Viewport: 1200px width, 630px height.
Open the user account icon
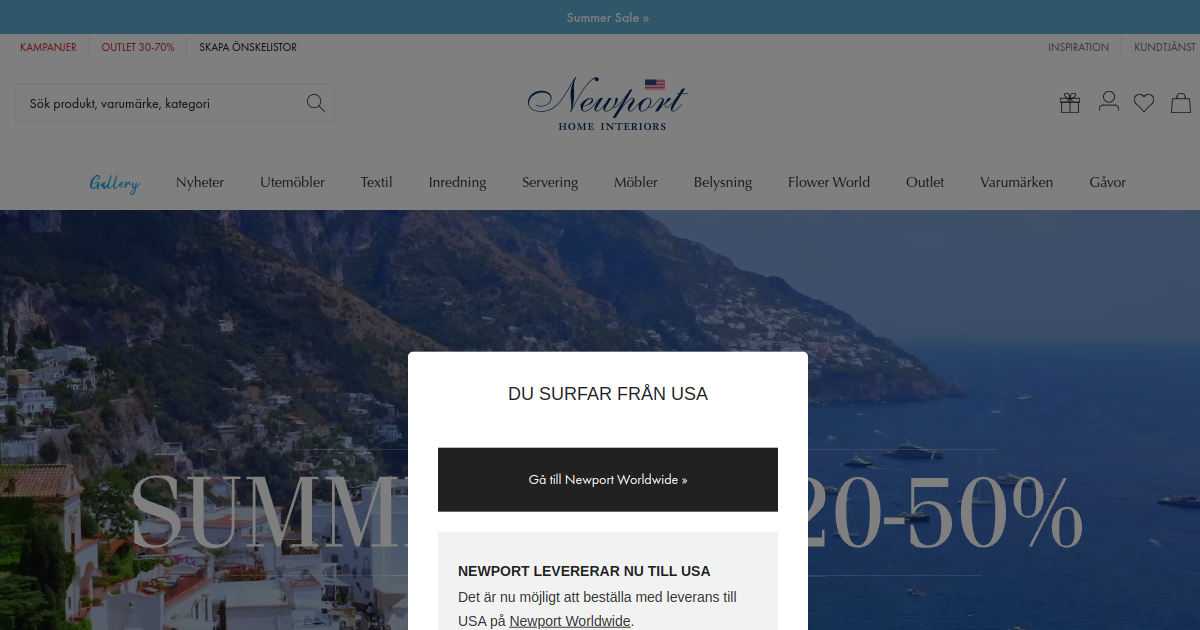click(x=1108, y=102)
